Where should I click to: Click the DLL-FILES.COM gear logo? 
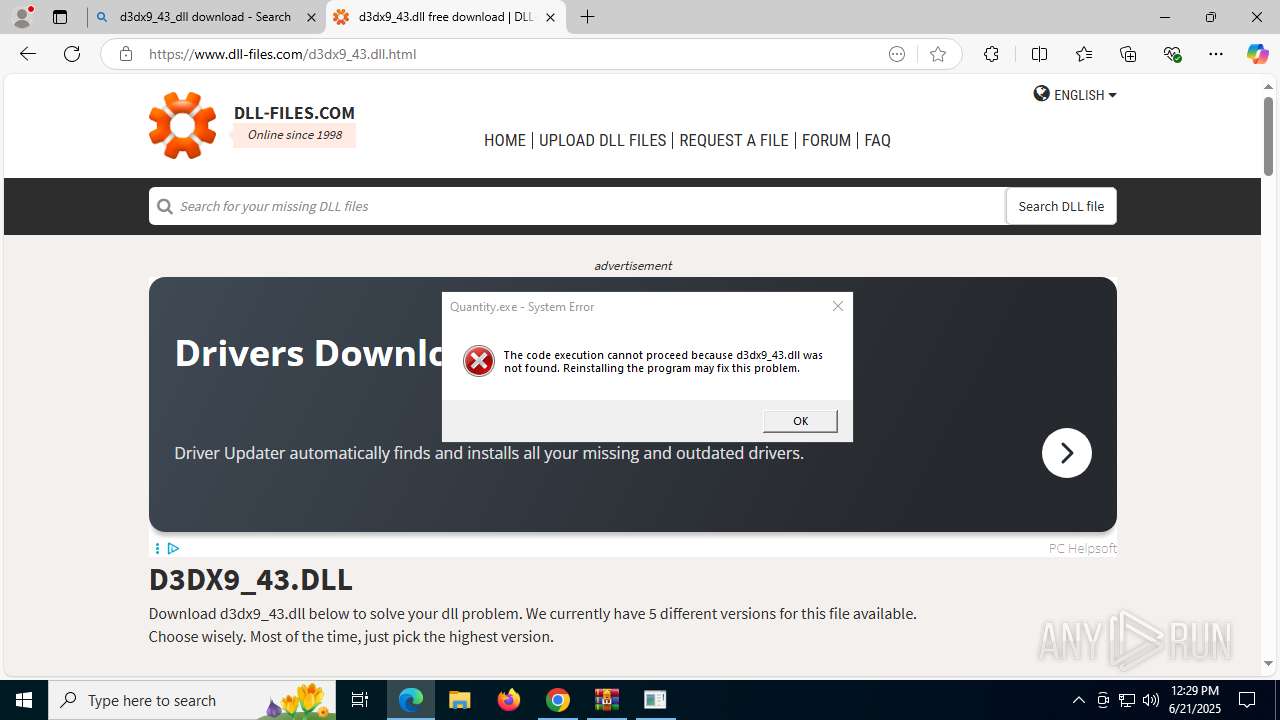(x=182, y=125)
